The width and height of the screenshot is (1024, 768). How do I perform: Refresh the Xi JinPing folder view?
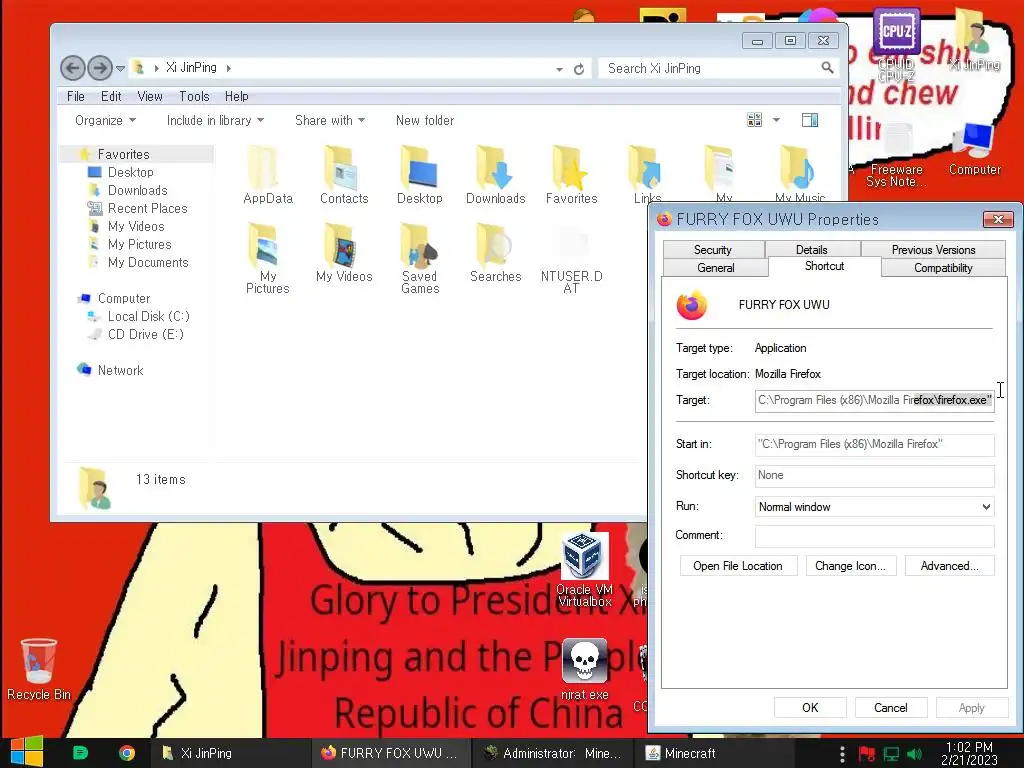[x=579, y=69]
